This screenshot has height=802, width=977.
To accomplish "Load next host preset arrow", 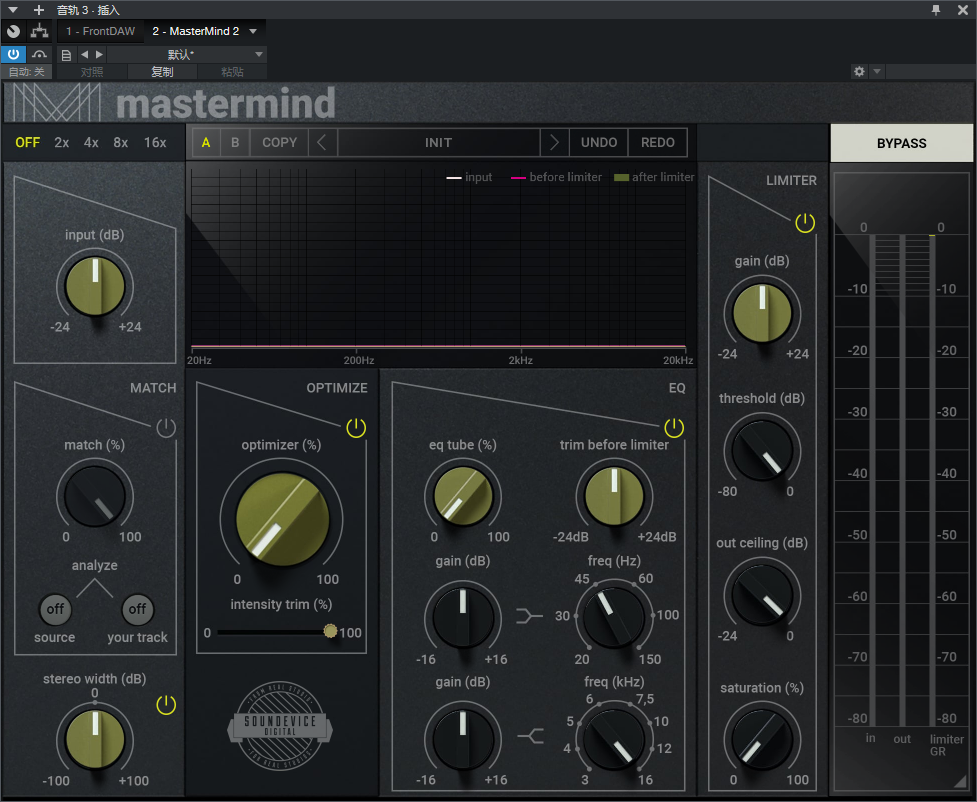I will click(x=99, y=54).
